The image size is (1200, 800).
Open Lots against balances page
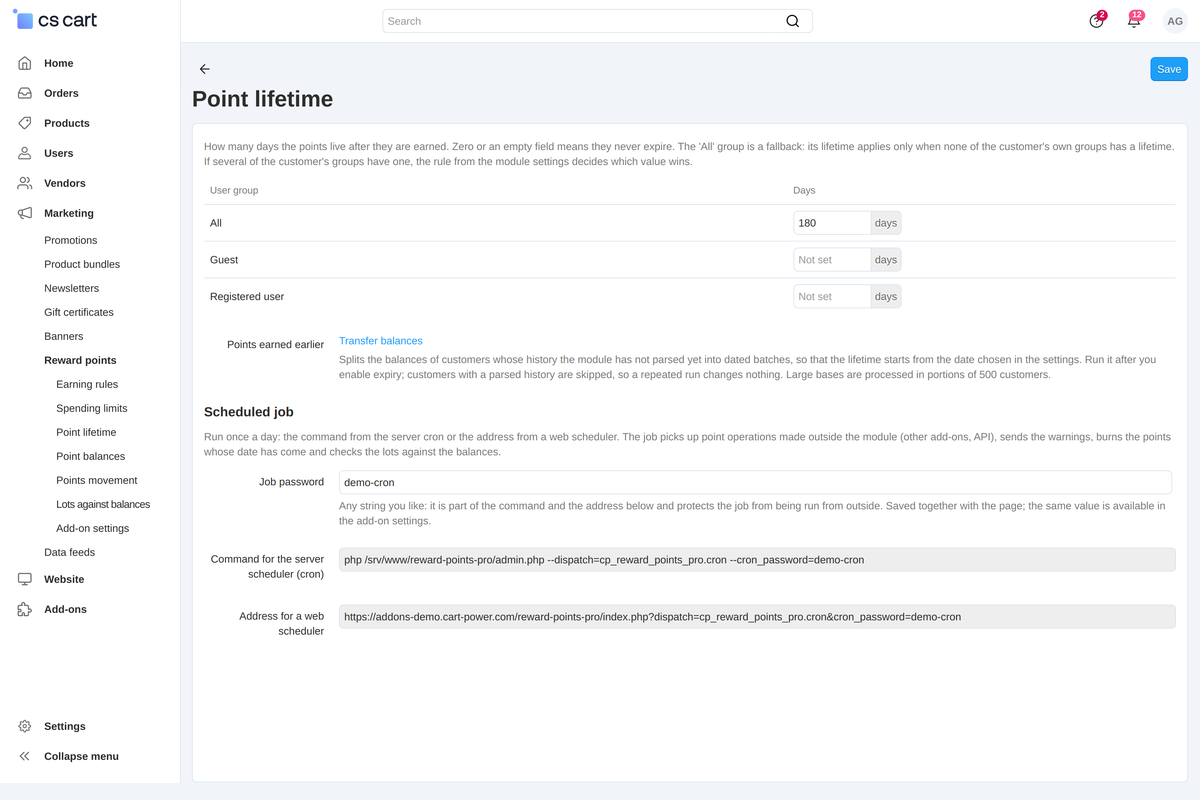(x=103, y=504)
